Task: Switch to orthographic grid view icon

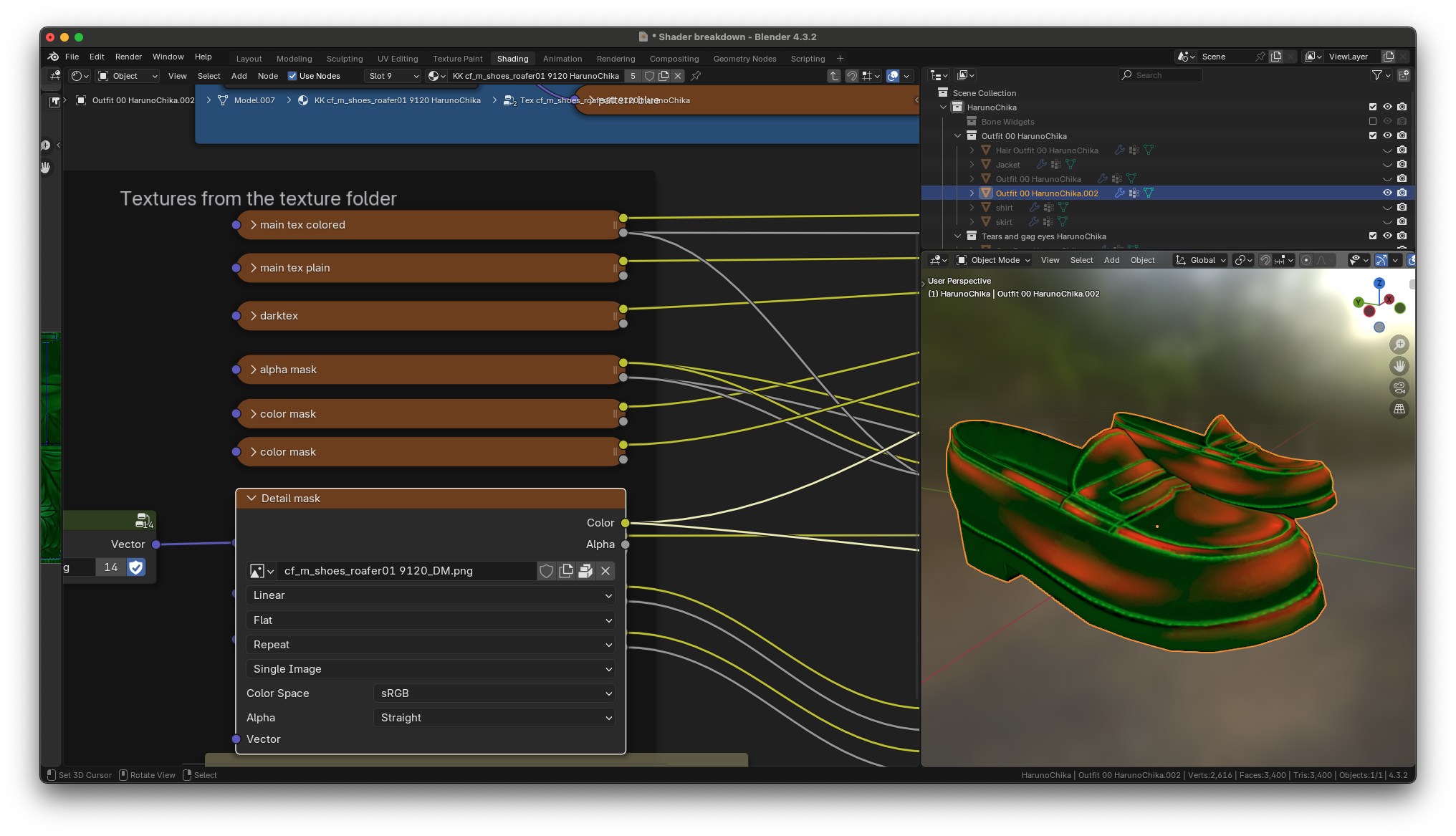Action: coord(1399,409)
